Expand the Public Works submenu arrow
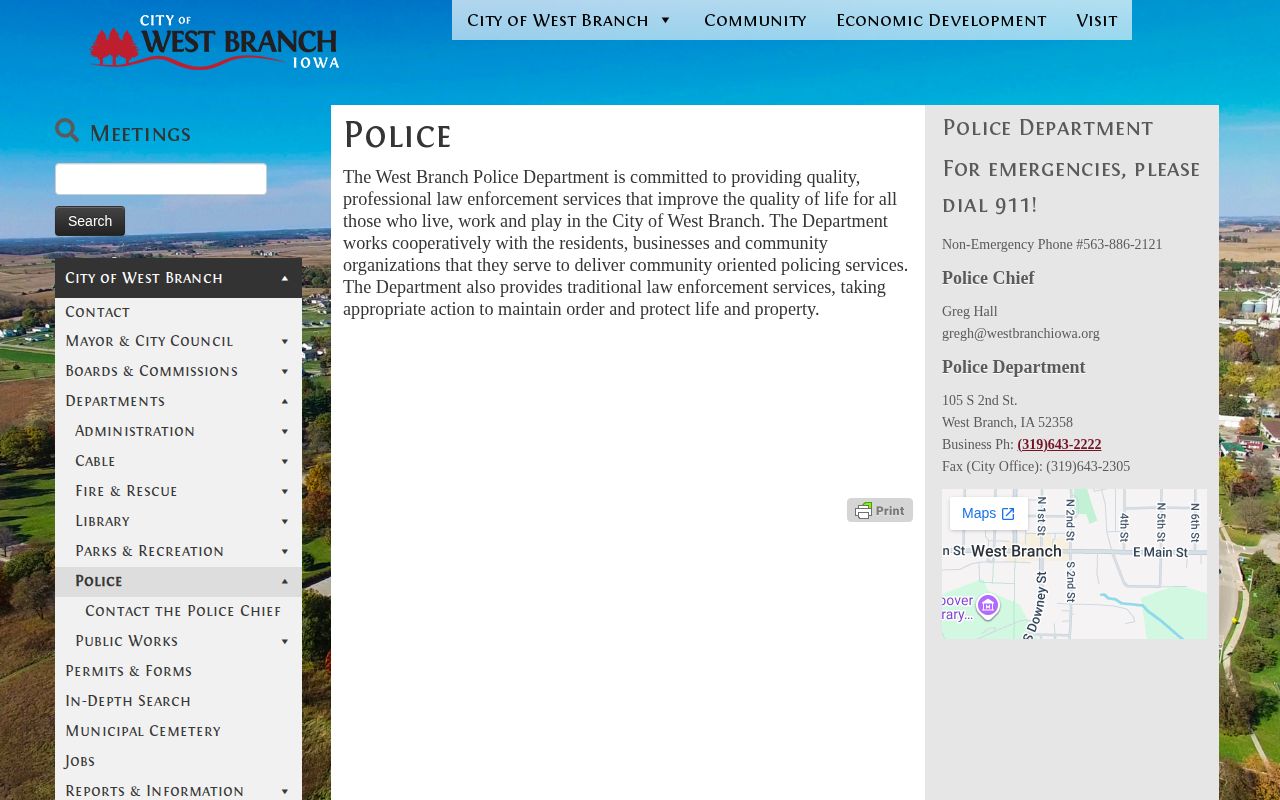This screenshot has height=800, width=1280. [x=285, y=641]
